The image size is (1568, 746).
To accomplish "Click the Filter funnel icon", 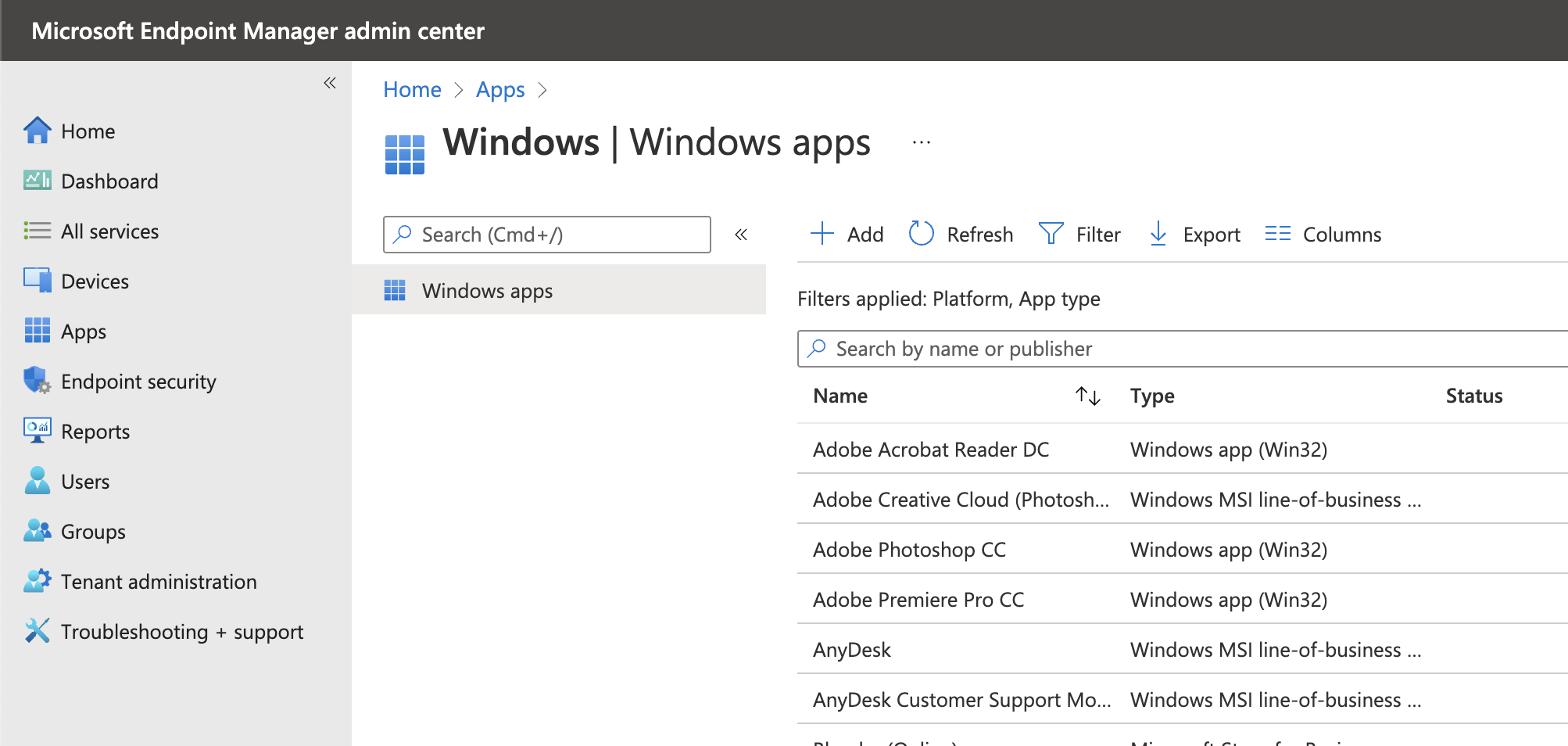I will (1051, 233).
